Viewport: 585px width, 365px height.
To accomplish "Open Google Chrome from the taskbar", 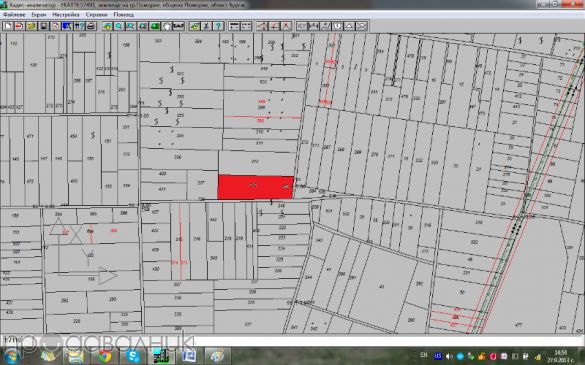I will [x=105, y=356].
